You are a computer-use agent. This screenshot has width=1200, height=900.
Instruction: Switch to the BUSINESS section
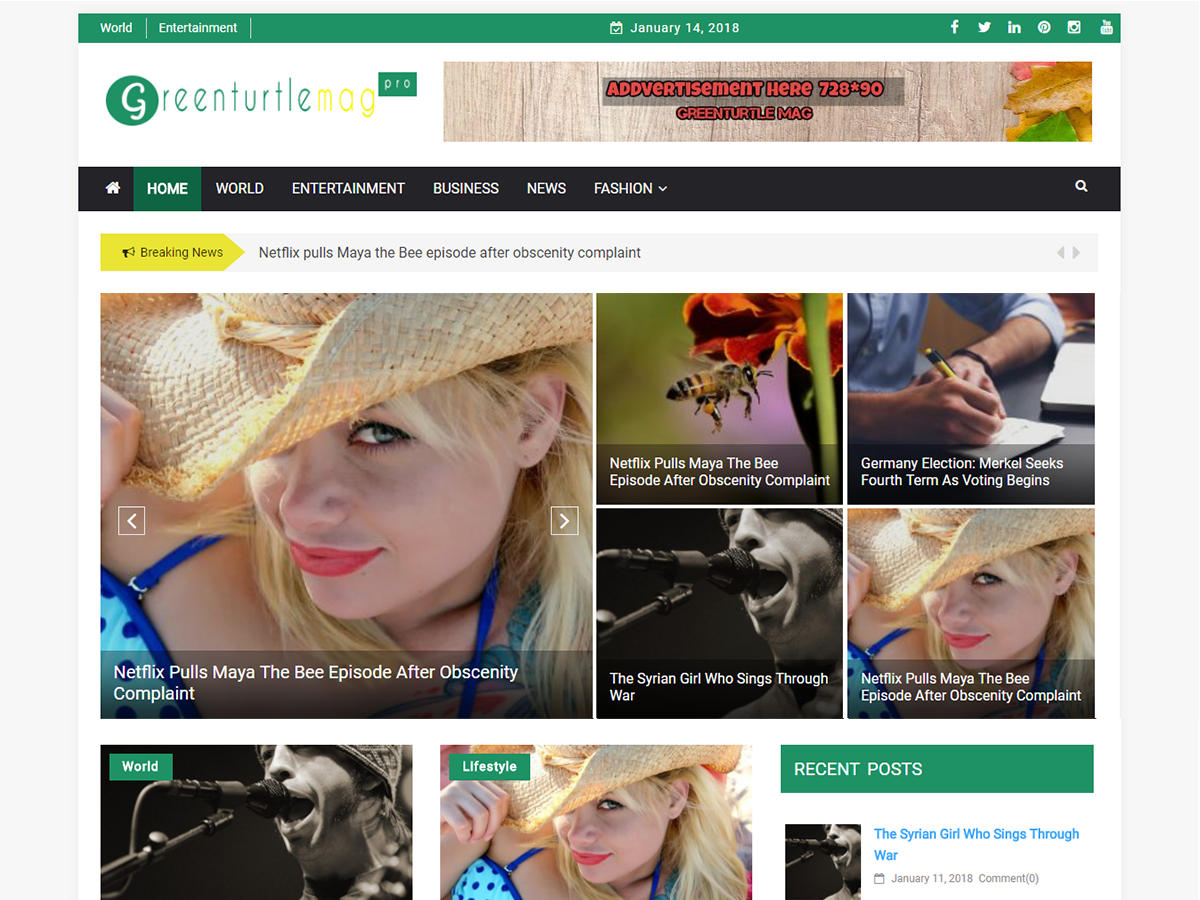465,188
